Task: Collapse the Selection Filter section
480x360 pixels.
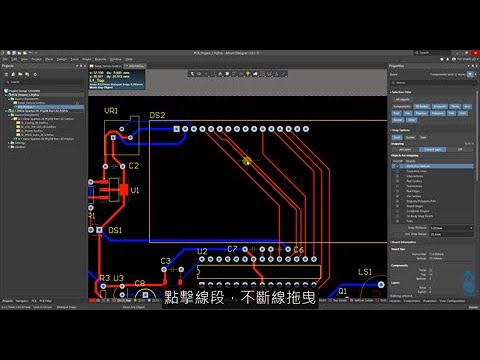Action: click(x=391, y=92)
